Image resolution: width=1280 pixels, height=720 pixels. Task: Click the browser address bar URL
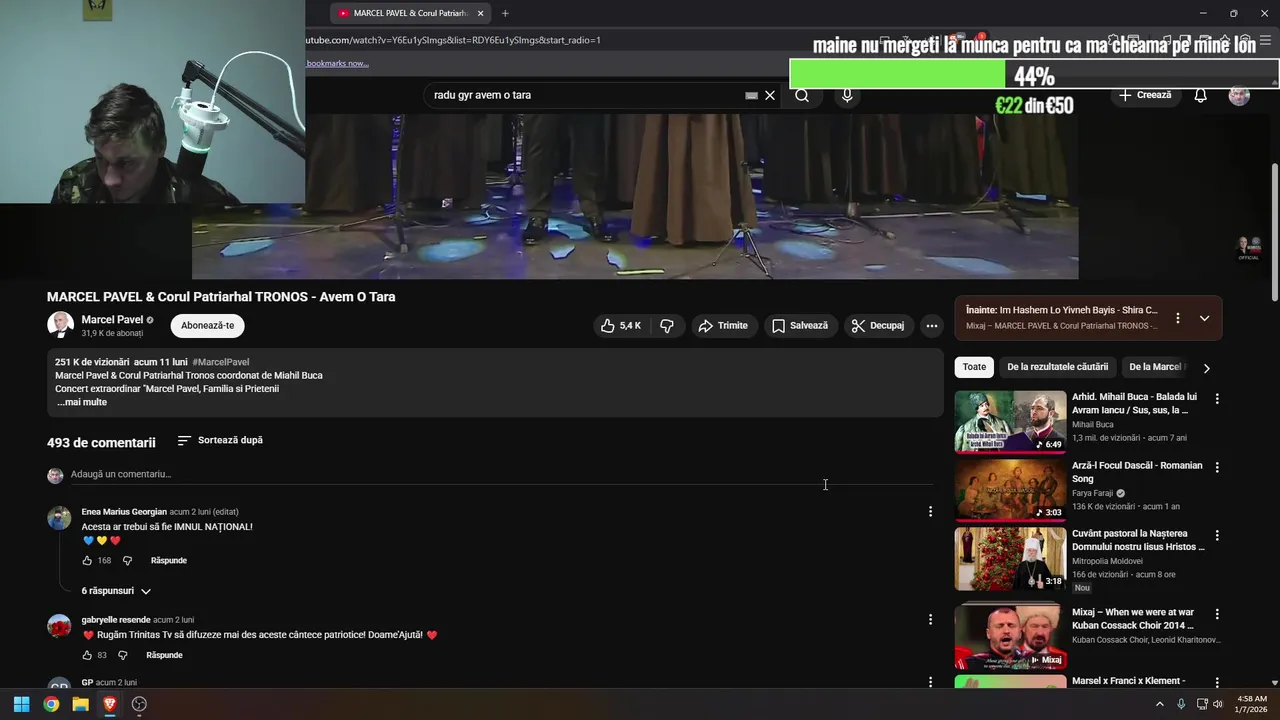[453, 40]
